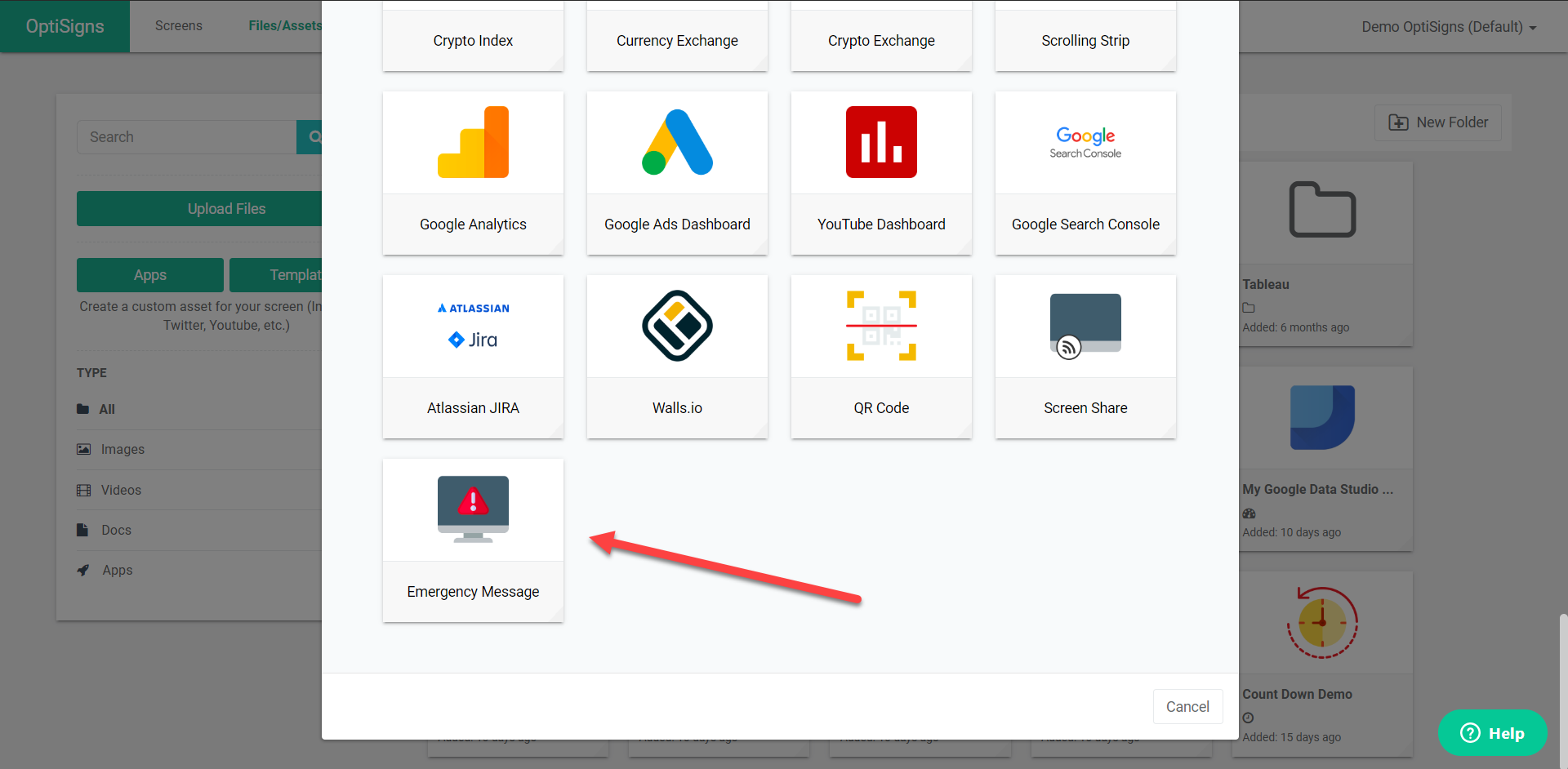Screen dimensions: 1568x769
Task: Click the Templates button
Action: click(276, 275)
